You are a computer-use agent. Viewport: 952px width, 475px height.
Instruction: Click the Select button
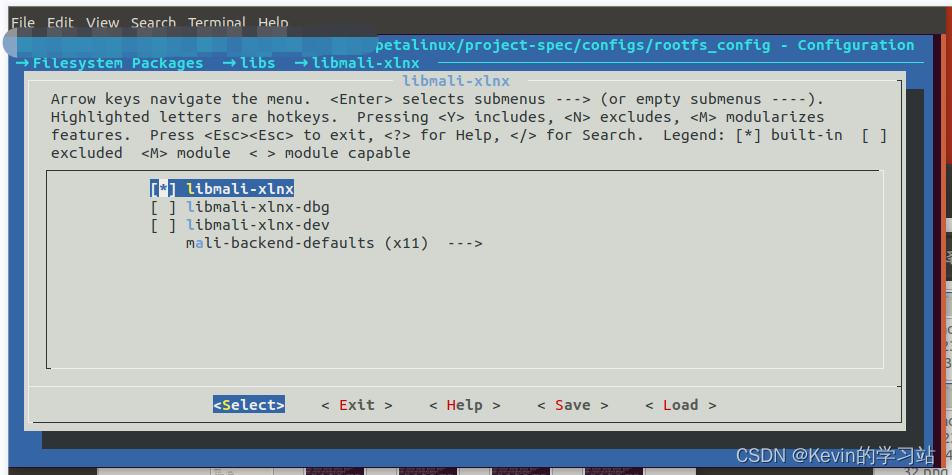click(x=249, y=405)
